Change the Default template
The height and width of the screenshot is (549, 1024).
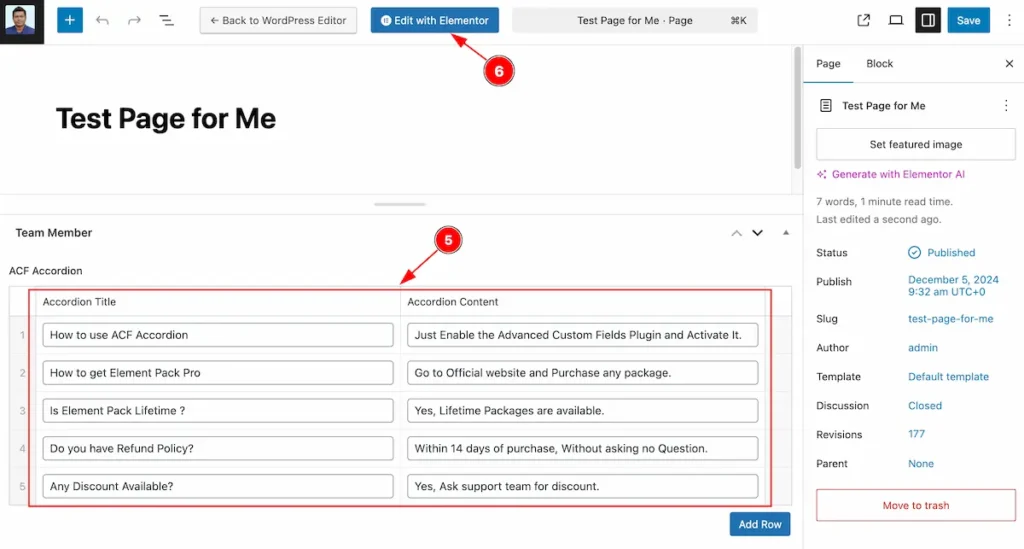(x=948, y=377)
